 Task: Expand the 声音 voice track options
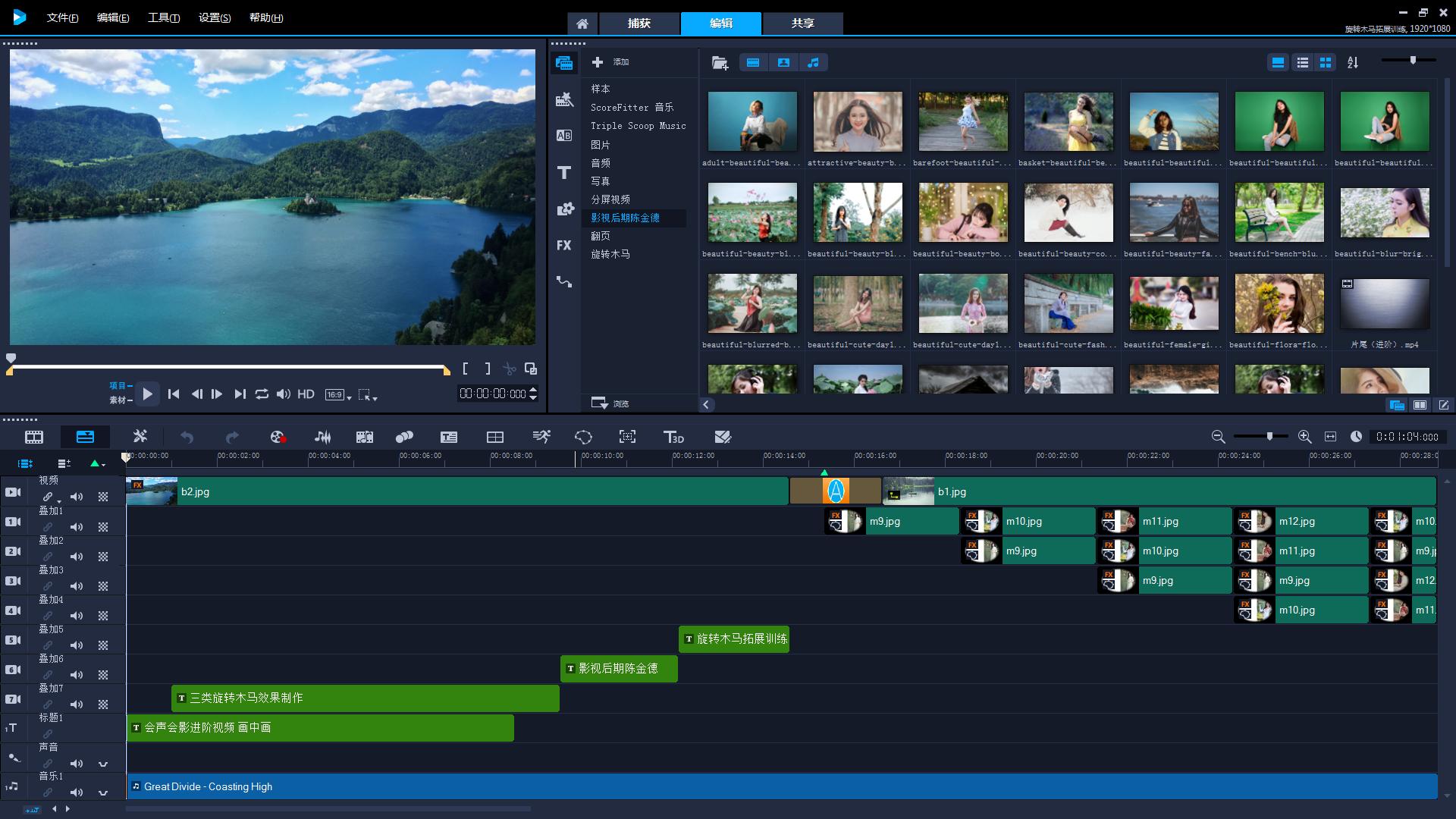click(x=103, y=764)
